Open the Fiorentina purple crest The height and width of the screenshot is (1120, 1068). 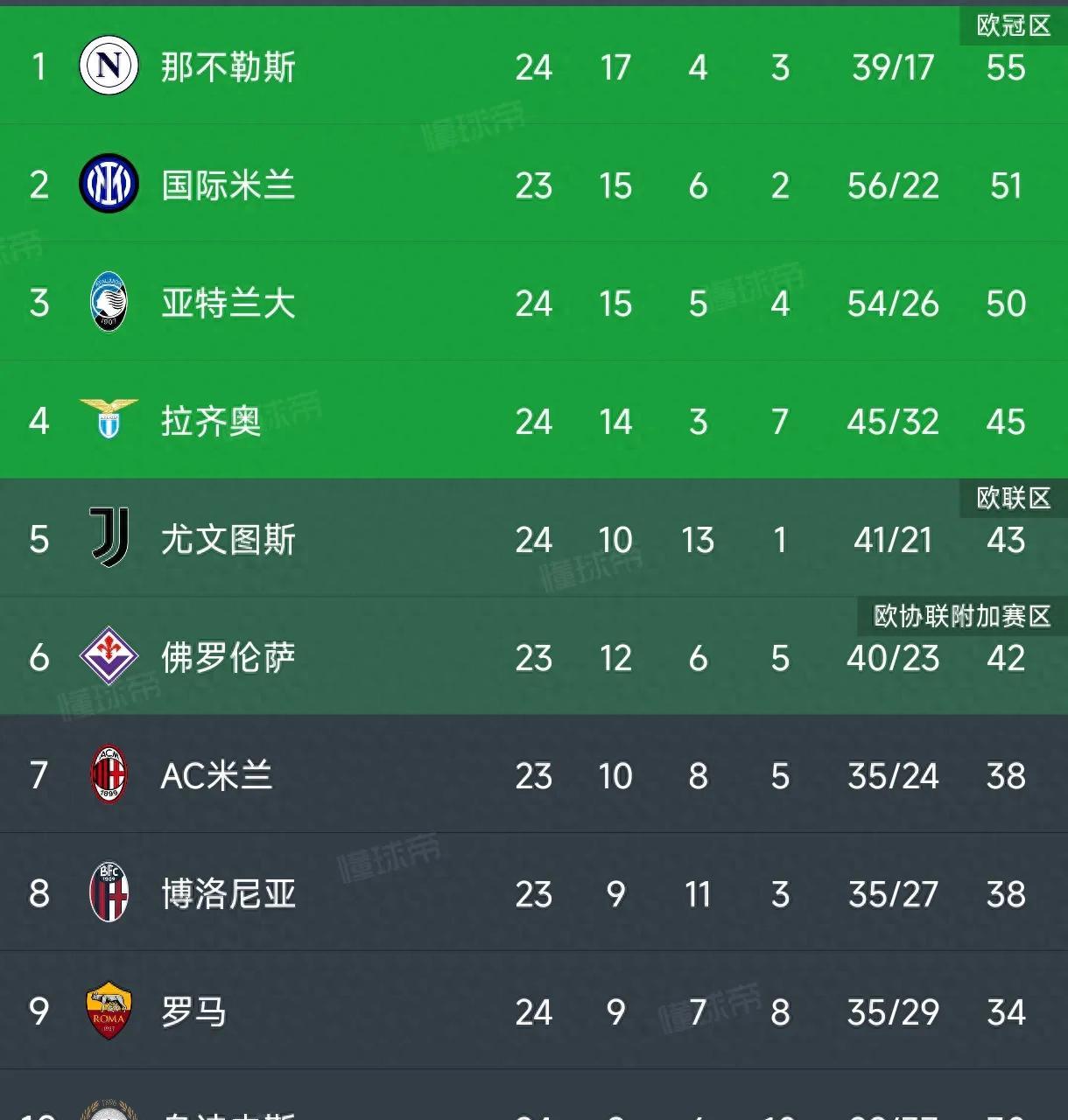(x=109, y=655)
